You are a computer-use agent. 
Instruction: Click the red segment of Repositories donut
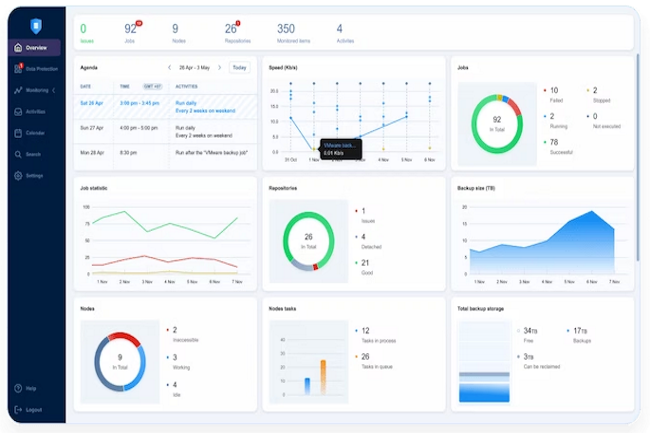(x=315, y=266)
